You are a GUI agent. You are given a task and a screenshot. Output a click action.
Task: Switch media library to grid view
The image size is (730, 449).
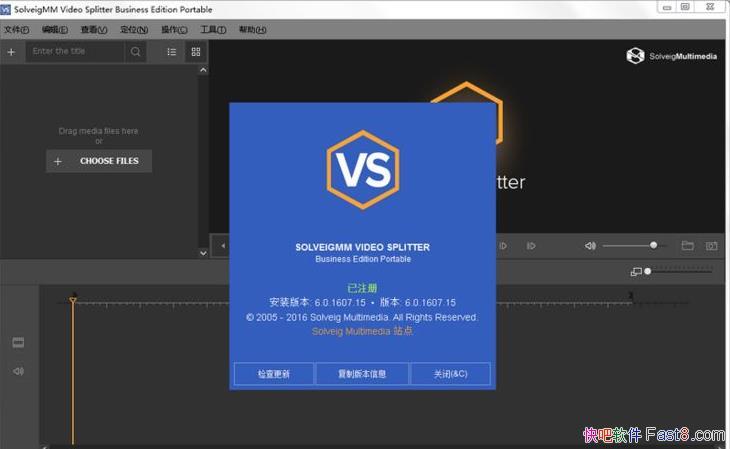(196, 52)
